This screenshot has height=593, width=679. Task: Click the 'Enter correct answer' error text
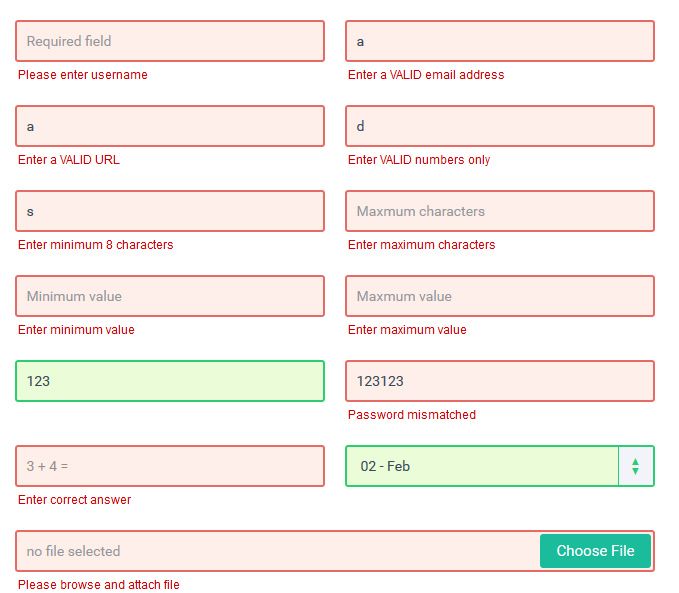75,500
